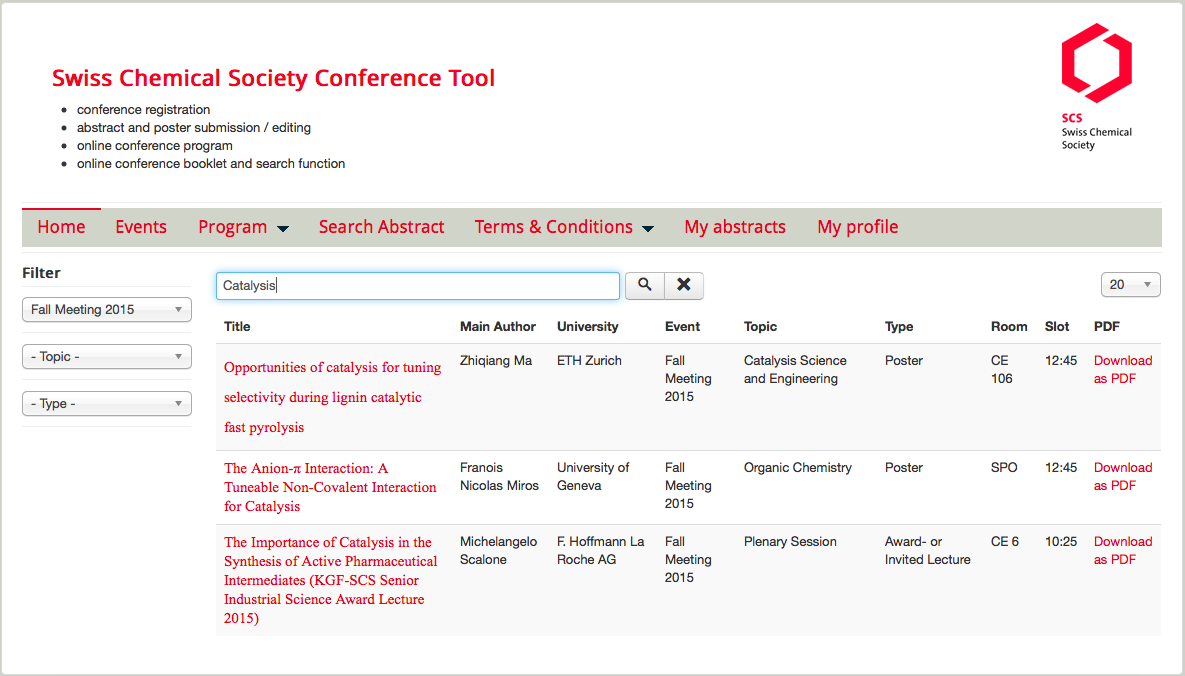Screen dimensions: 1185x676
Task: Open the Fall Meeting 2015 filter dropdown
Action: (x=106, y=310)
